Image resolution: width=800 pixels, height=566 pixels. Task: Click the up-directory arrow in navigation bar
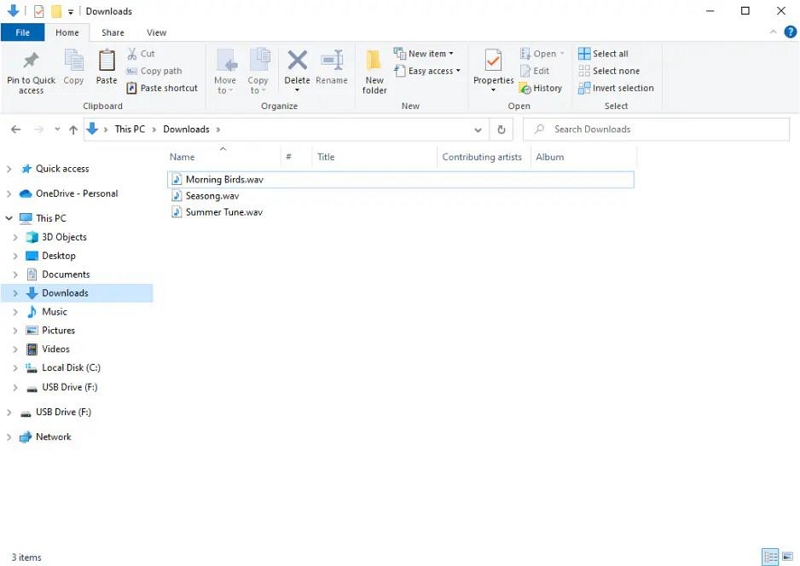[73, 129]
